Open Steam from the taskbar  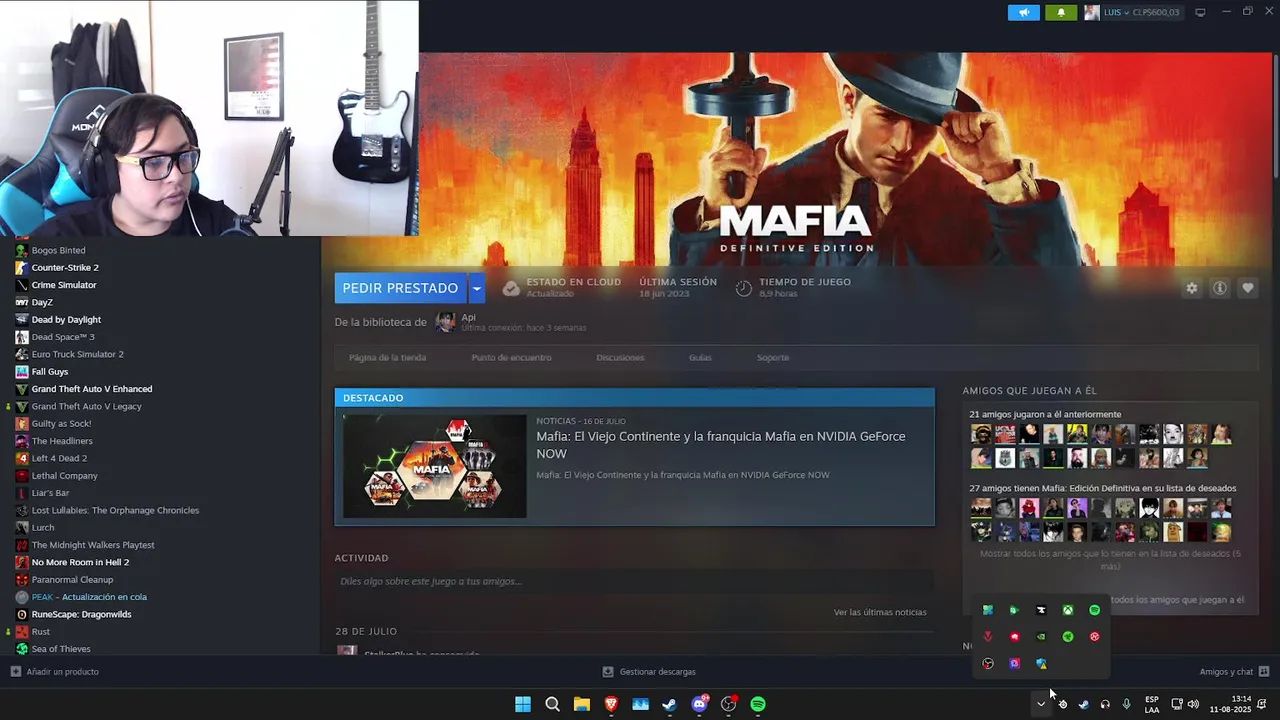click(669, 704)
